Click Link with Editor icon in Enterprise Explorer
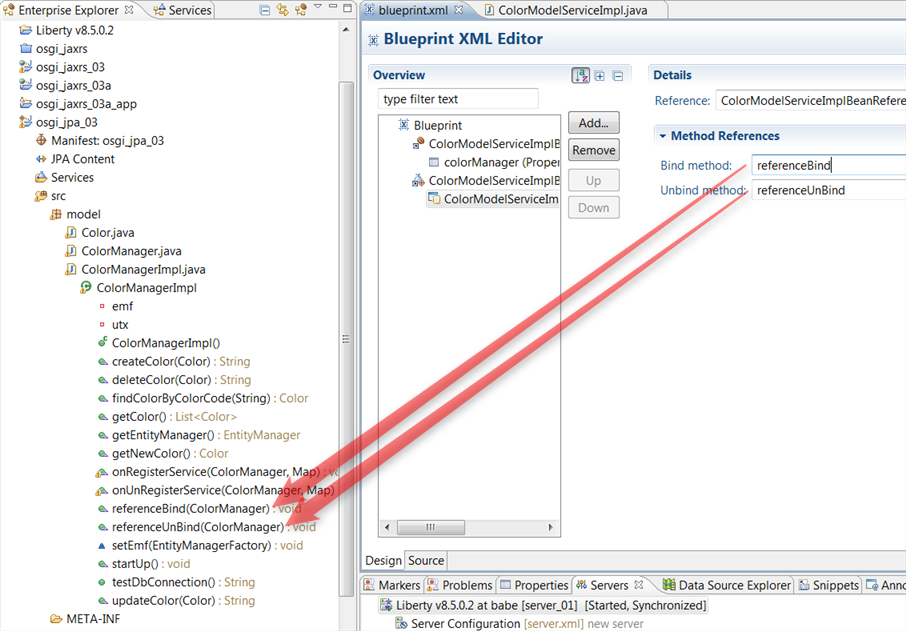906x631 pixels. 283,10
